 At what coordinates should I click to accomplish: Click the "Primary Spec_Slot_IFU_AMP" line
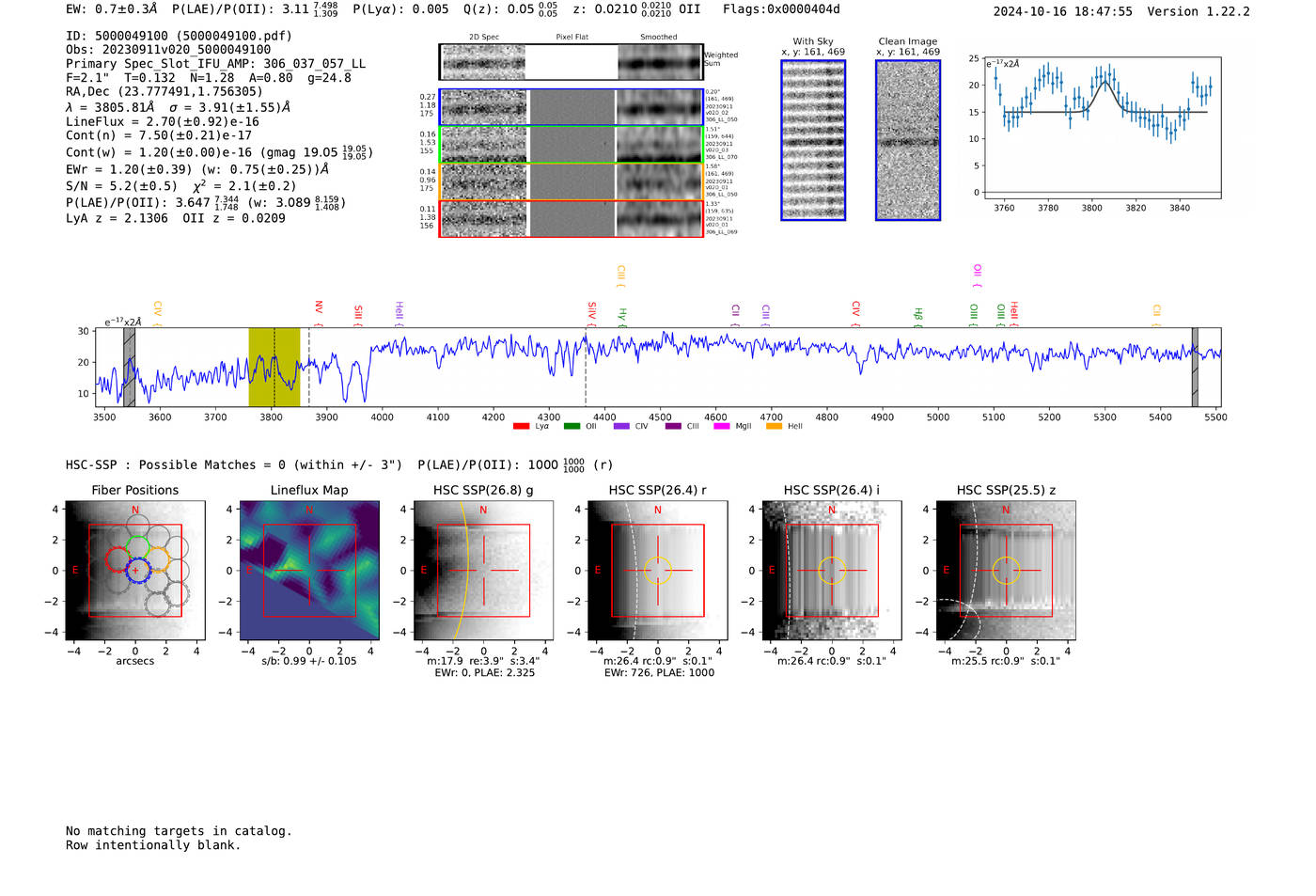pyautogui.click(x=216, y=64)
